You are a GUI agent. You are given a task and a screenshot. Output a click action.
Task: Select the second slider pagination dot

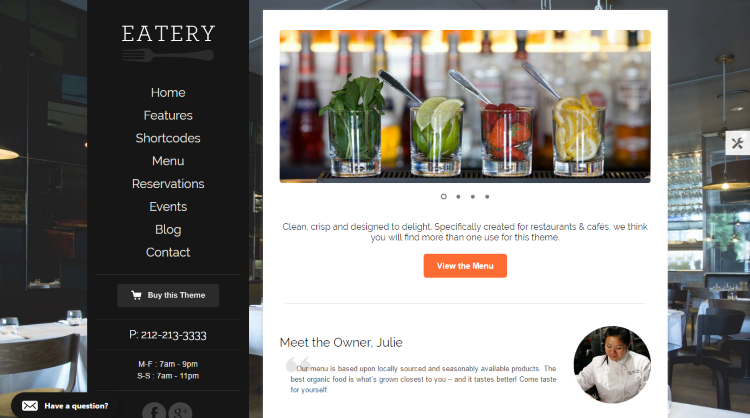coord(458,197)
